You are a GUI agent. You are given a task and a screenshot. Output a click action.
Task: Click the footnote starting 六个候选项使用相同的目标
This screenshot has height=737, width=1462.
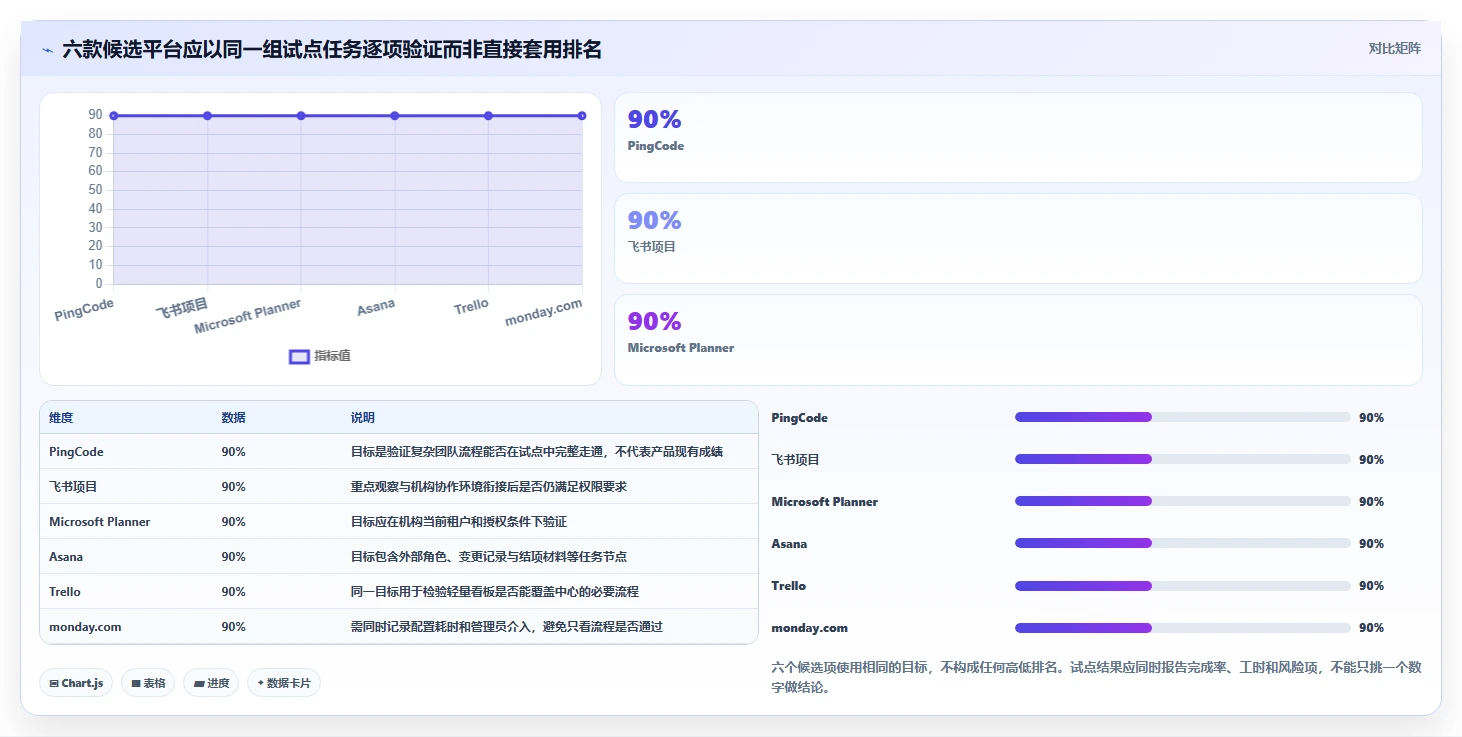point(1096,677)
